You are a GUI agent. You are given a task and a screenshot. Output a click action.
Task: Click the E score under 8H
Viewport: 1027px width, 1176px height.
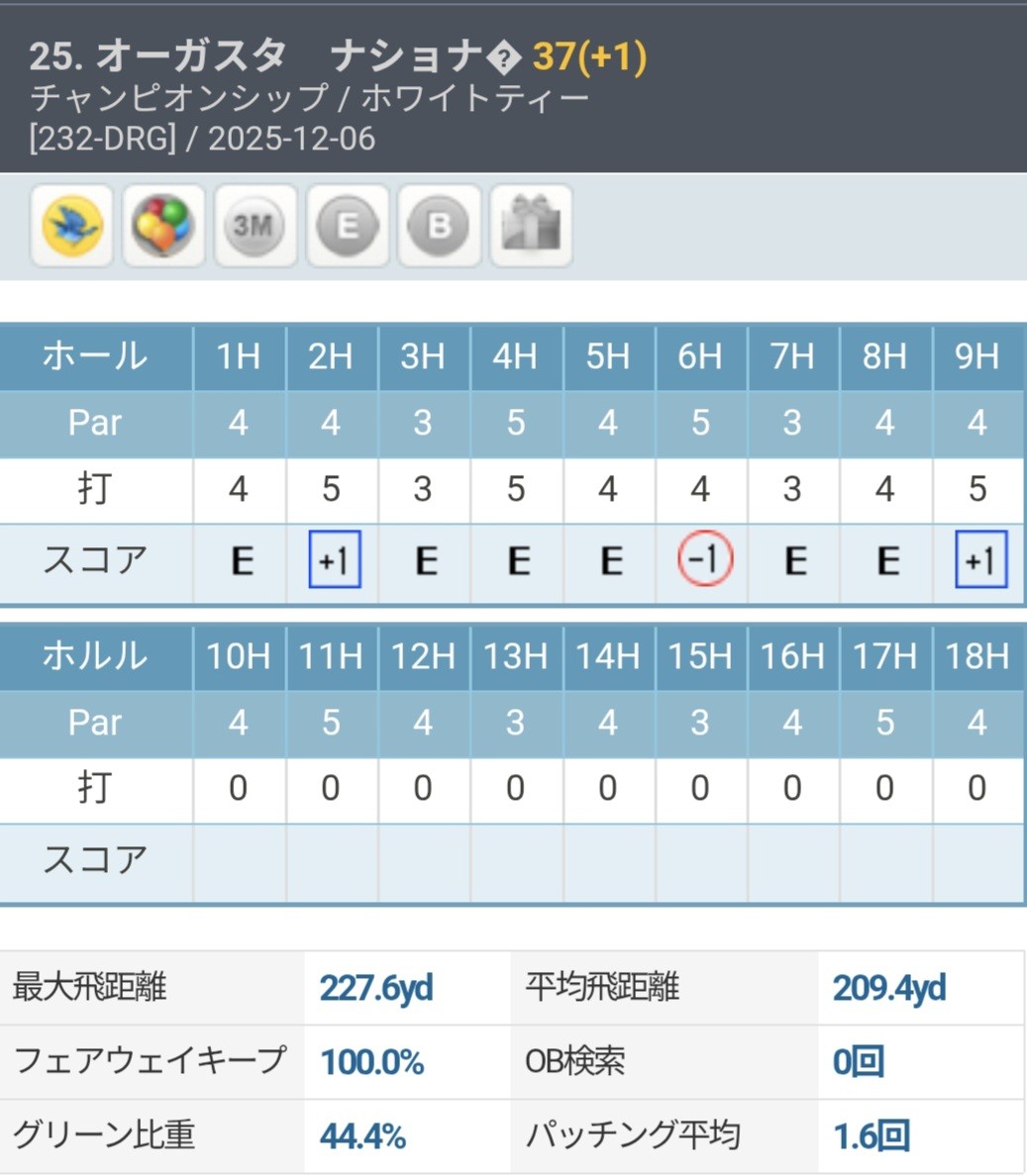click(x=888, y=561)
